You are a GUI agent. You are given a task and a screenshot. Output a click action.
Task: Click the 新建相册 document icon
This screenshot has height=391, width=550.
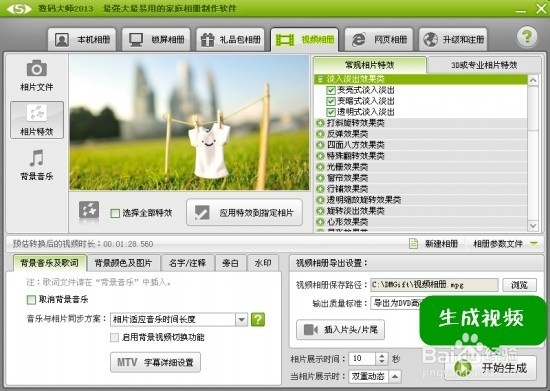tap(414, 243)
